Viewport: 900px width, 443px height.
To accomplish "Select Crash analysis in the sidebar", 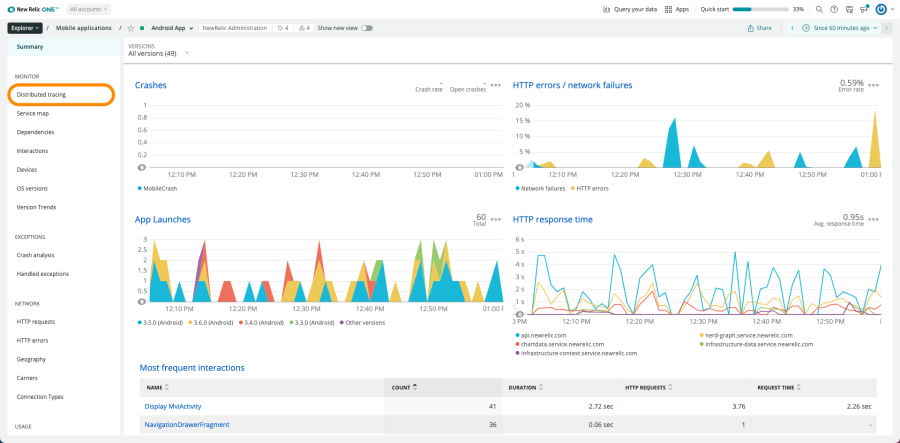I will [x=35, y=255].
